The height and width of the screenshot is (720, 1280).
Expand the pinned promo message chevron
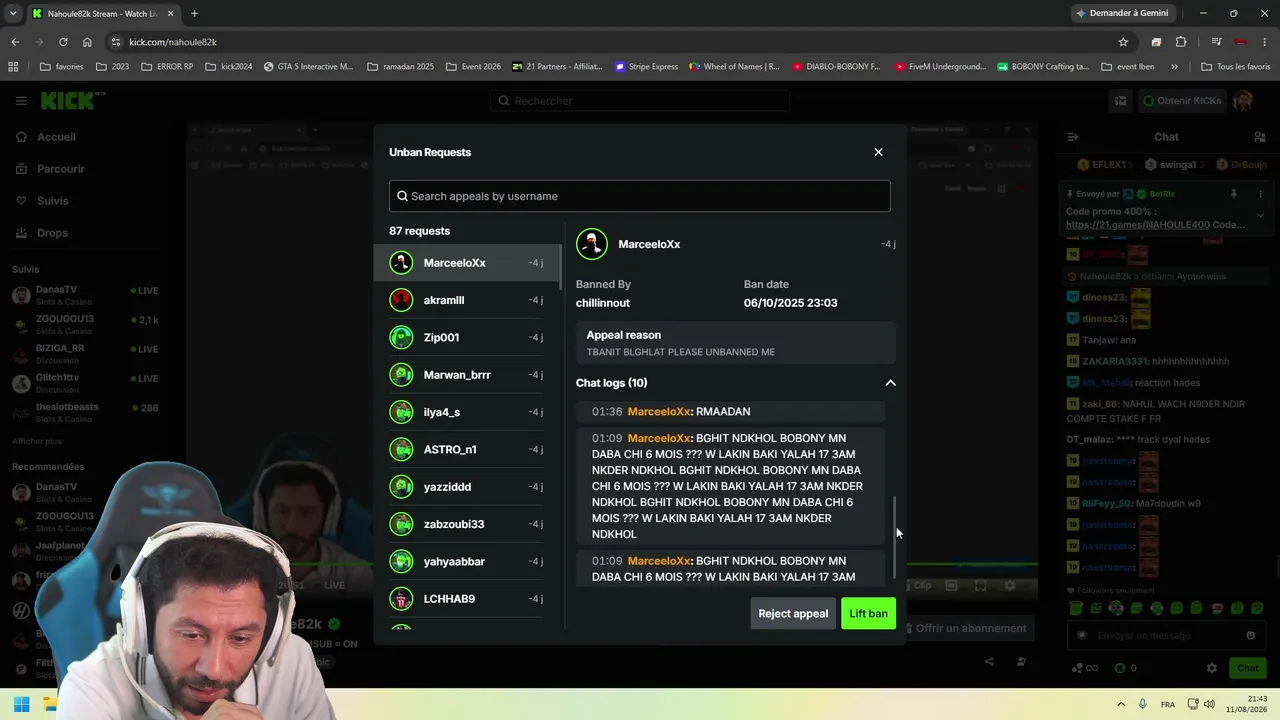(x=1260, y=215)
